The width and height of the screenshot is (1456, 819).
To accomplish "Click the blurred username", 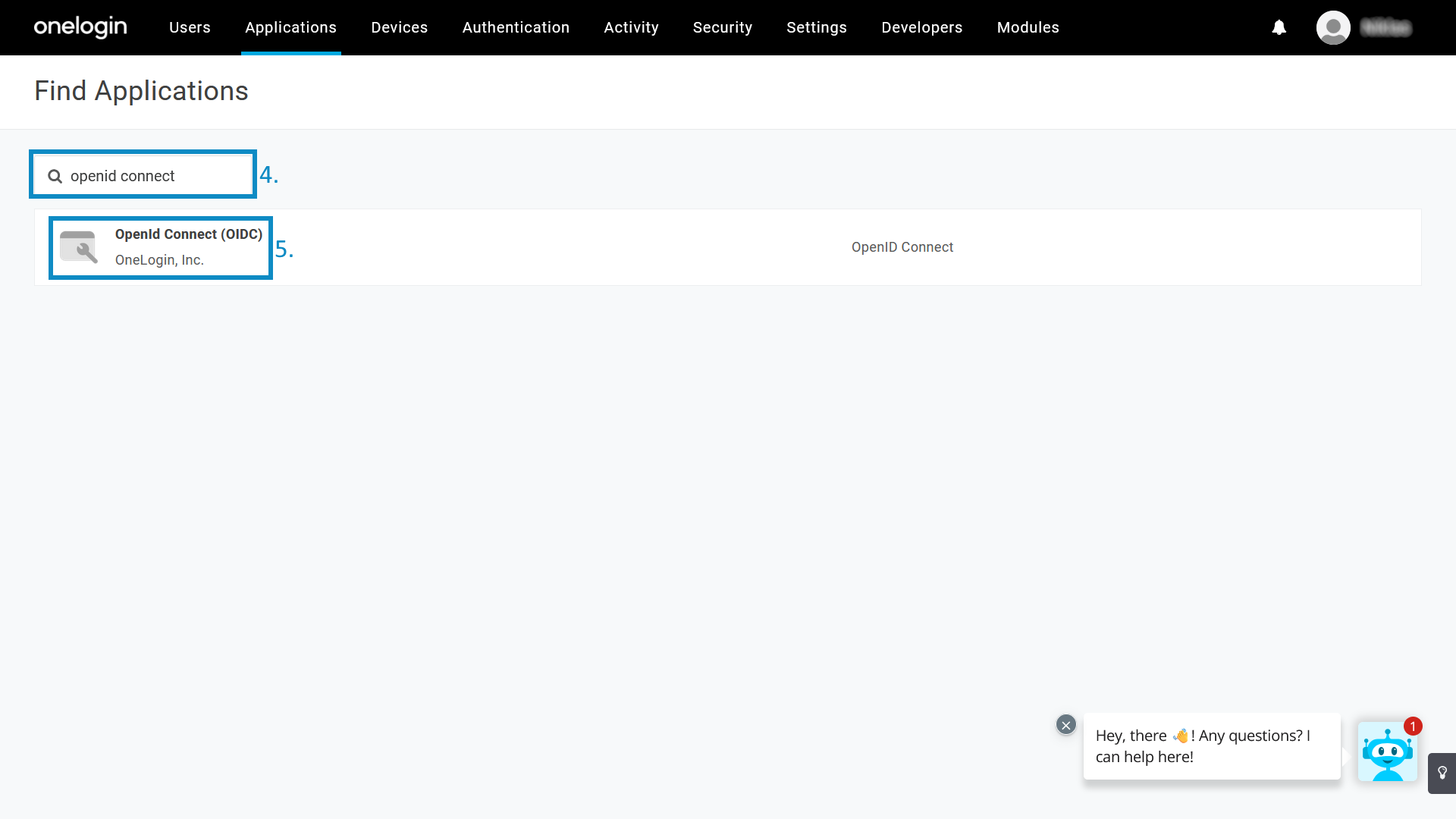I will coord(1386,28).
